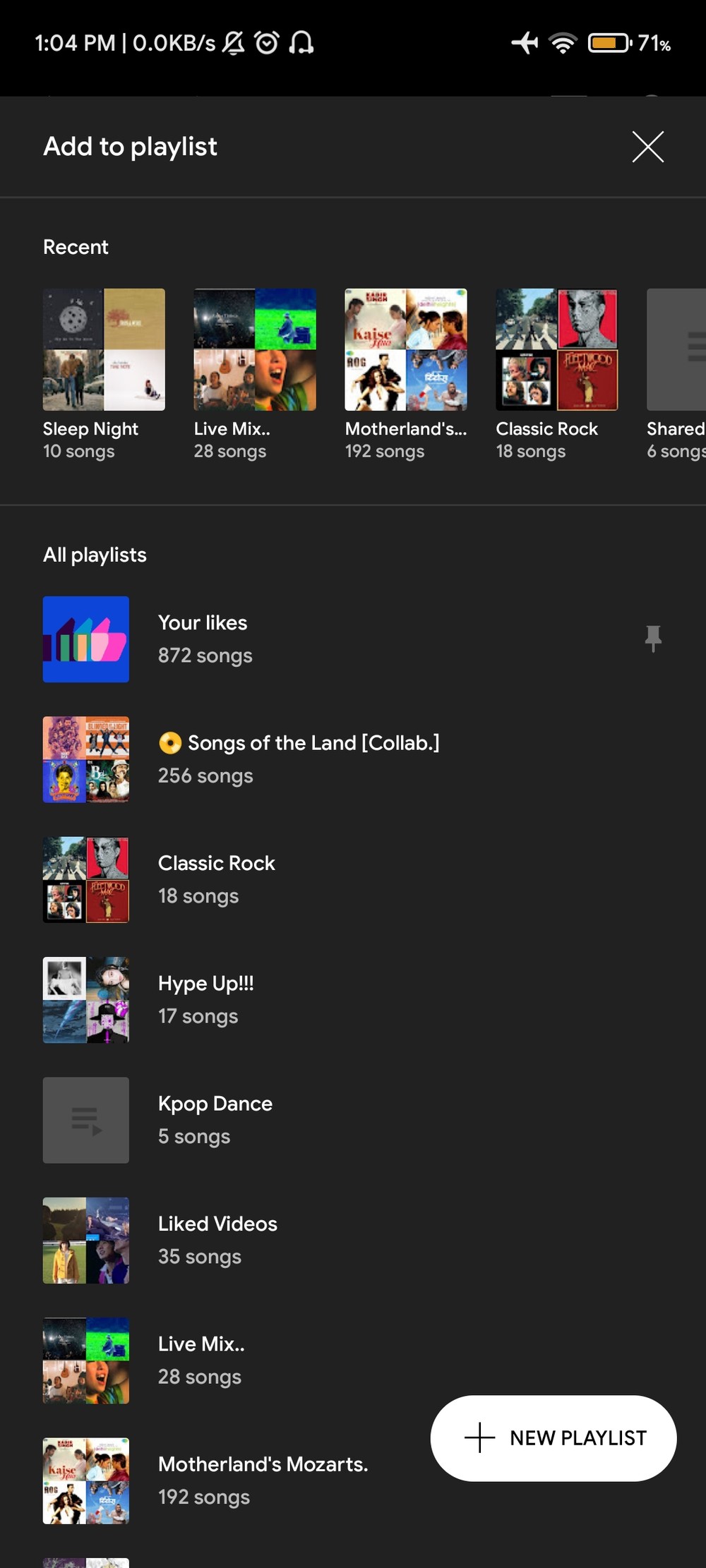This screenshot has height=1568, width=706.
Task: Add to Hype Up!!! playlist
Action: [205, 999]
